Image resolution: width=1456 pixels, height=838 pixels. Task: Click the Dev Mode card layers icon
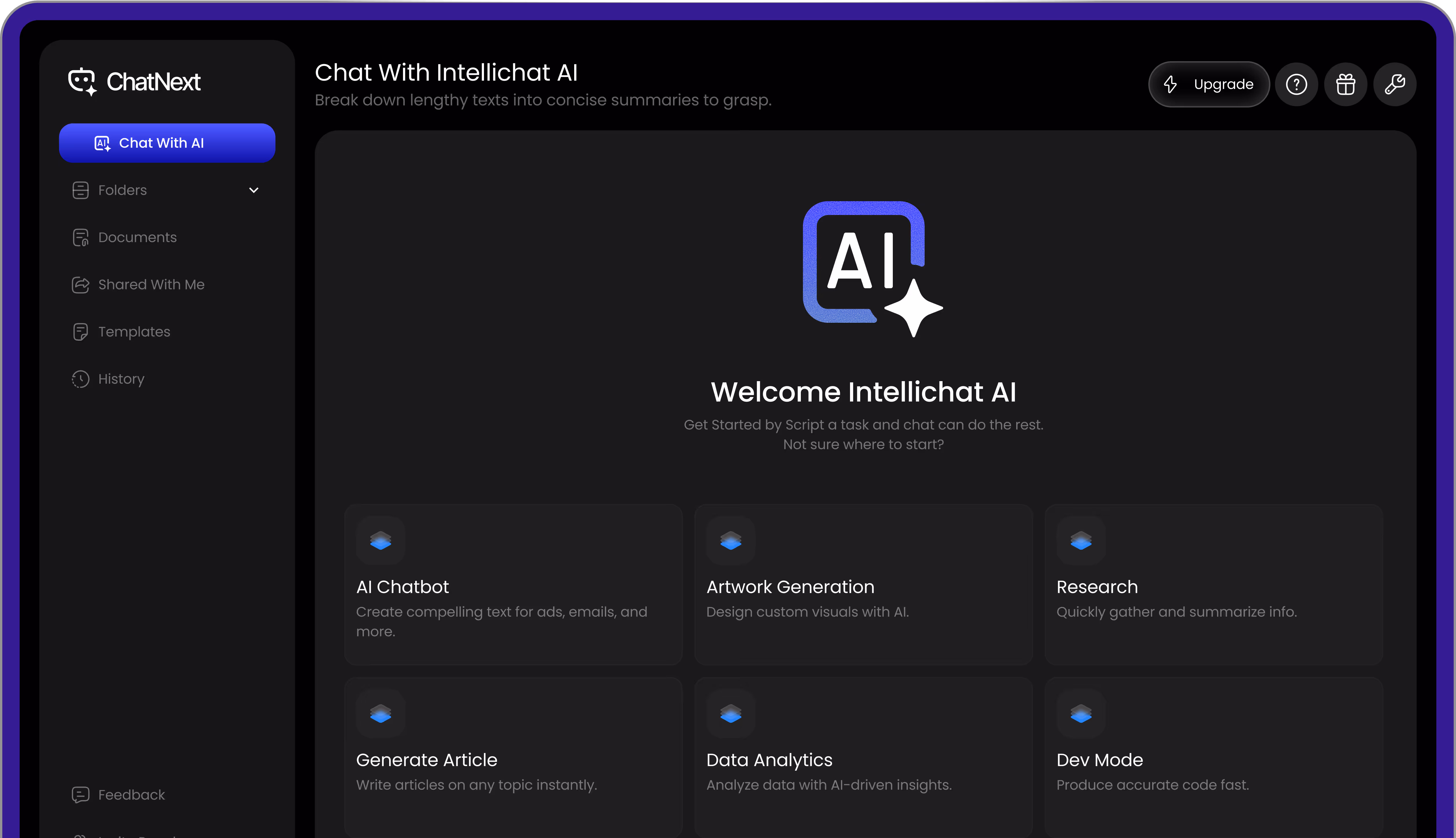1081,714
